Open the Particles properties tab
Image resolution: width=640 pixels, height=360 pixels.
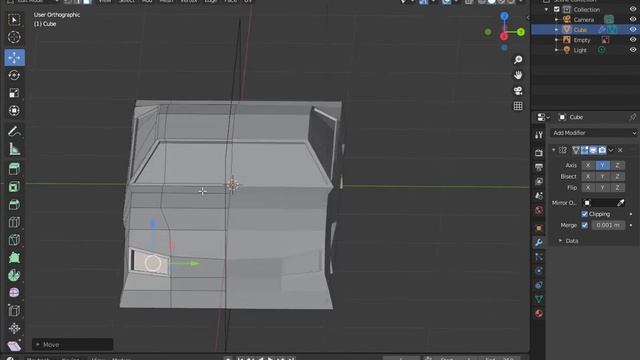pyautogui.click(x=539, y=256)
